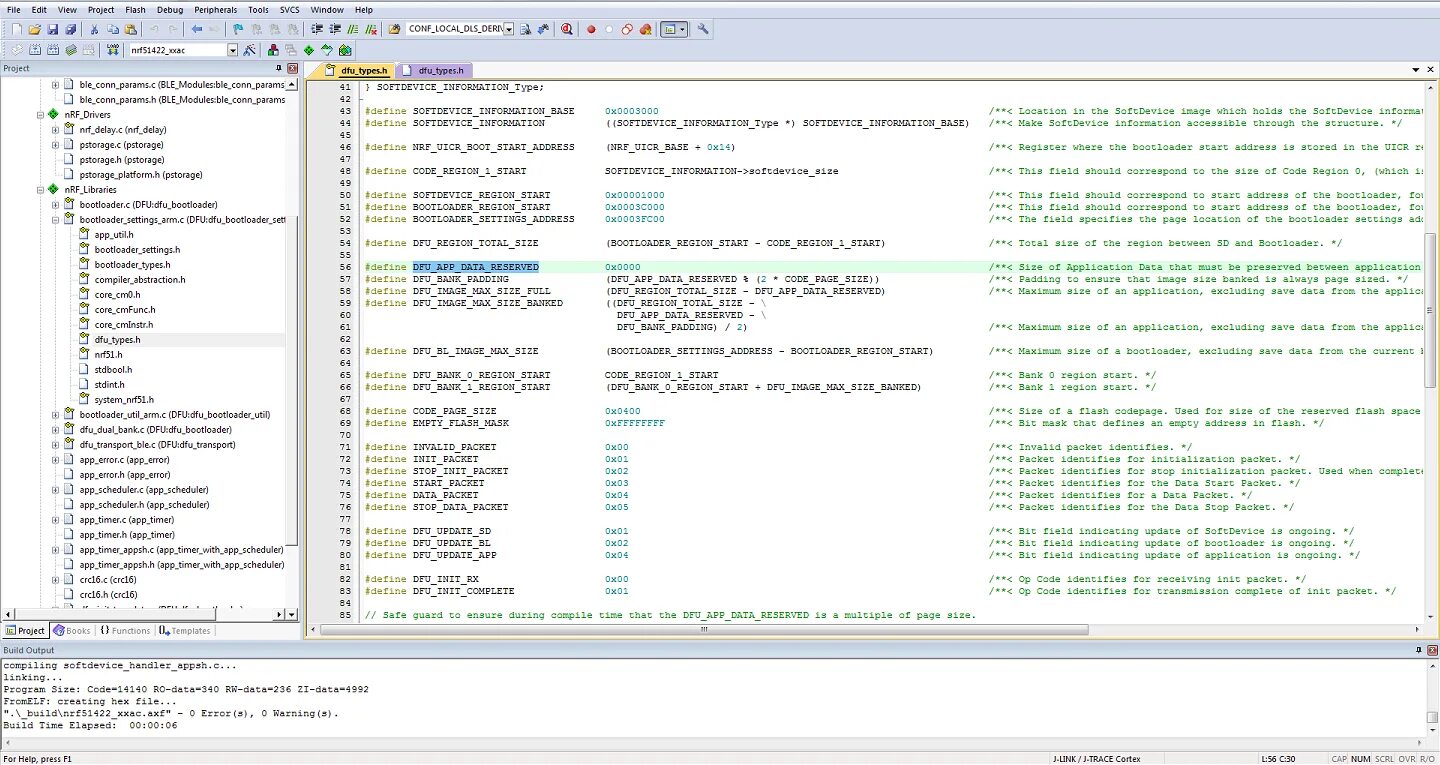This screenshot has height=765, width=1440.
Task: Insert or remove breakpoint red dot
Action: [x=591, y=29]
